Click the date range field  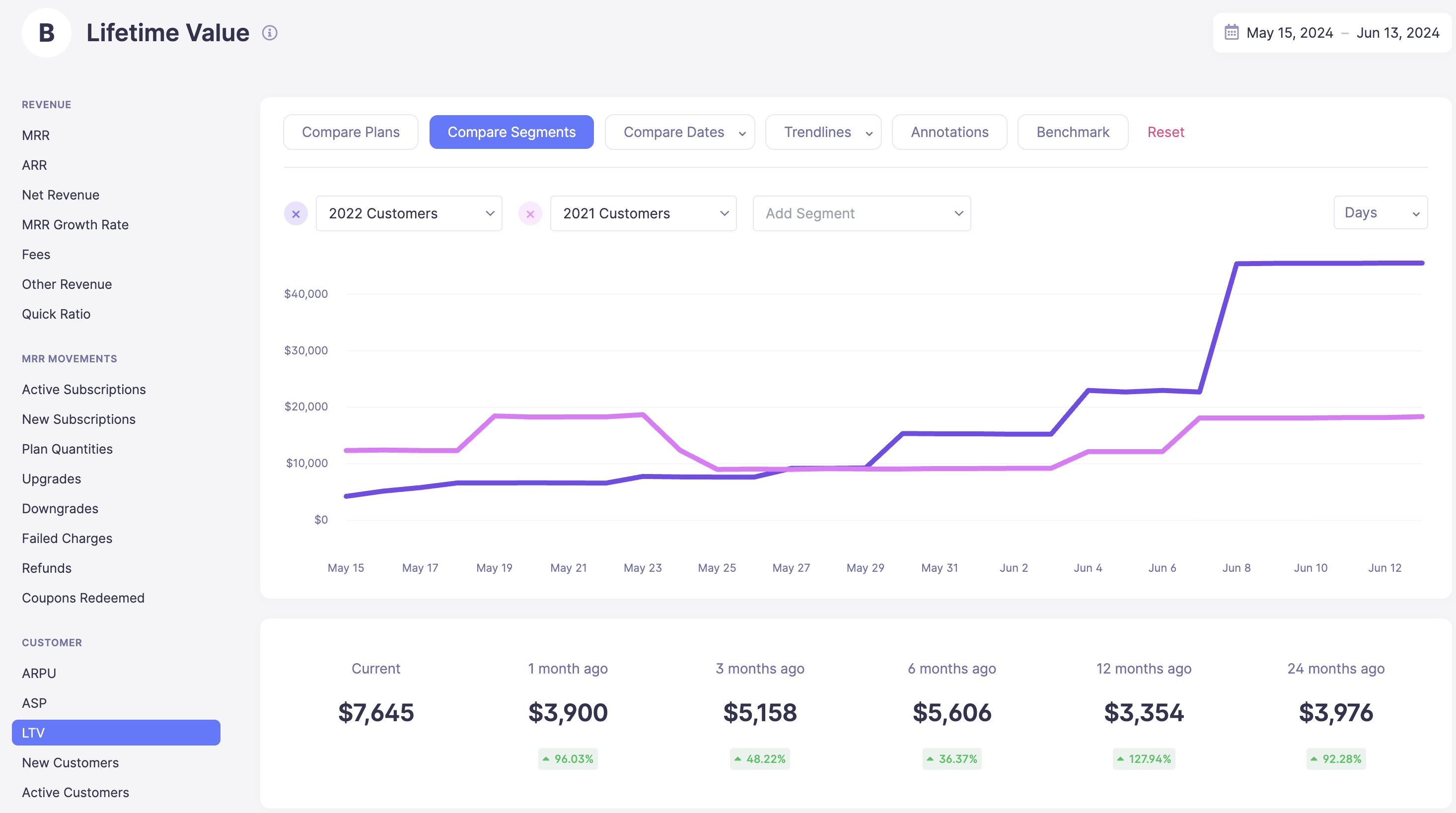(1331, 32)
